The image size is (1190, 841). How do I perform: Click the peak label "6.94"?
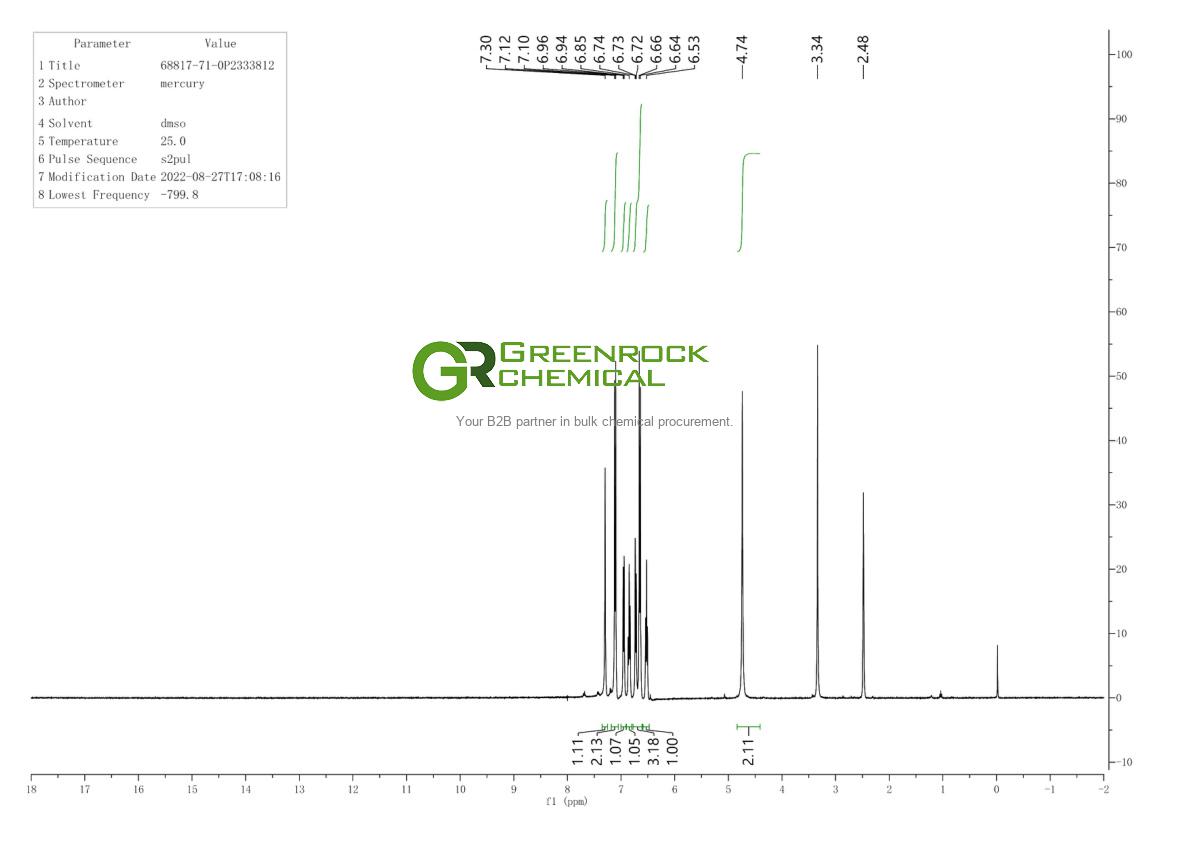562,49
